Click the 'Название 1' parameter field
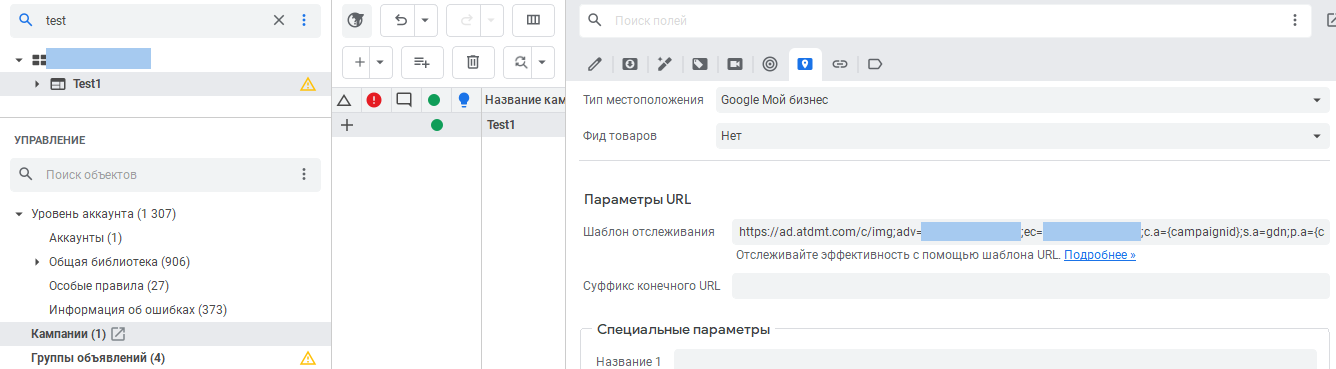Image resolution: width=1336 pixels, height=369 pixels. [995, 359]
